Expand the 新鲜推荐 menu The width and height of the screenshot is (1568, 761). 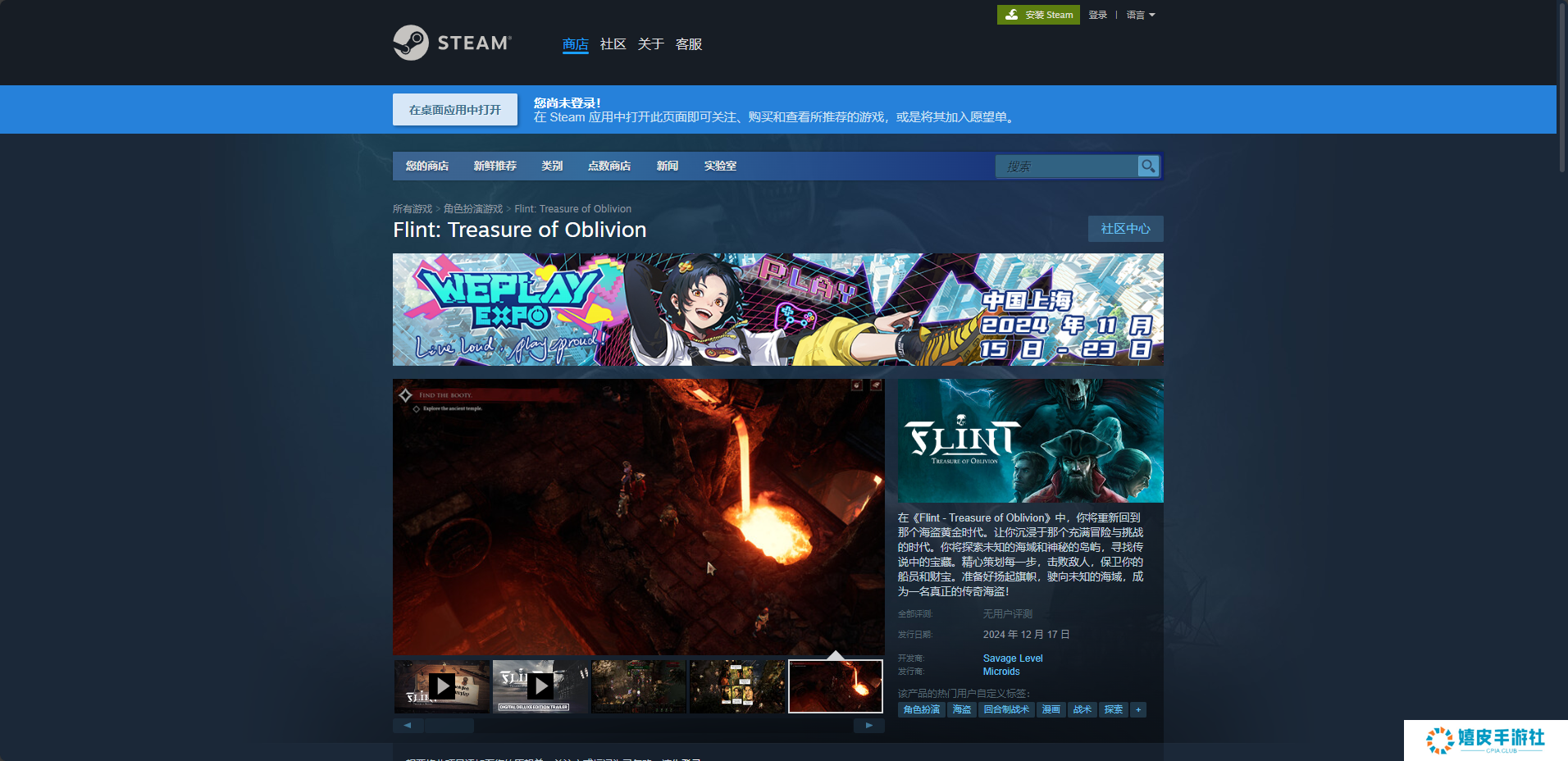[495, 166]
